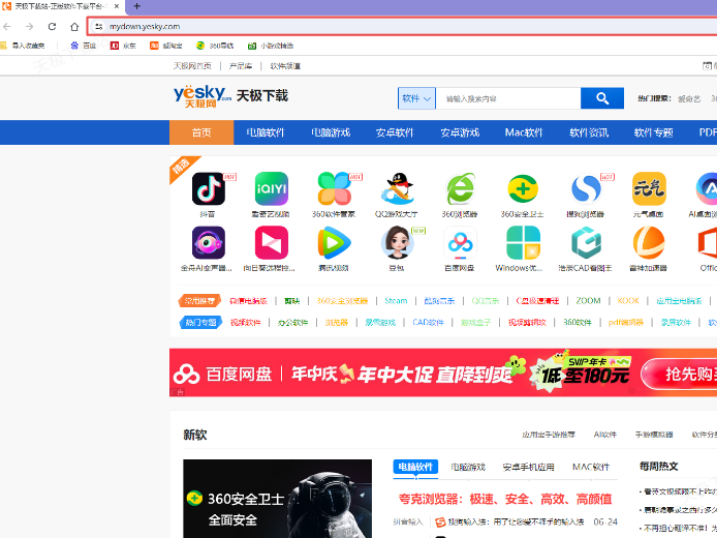
Task: Click the browser forward arrow
Action: 29,27
